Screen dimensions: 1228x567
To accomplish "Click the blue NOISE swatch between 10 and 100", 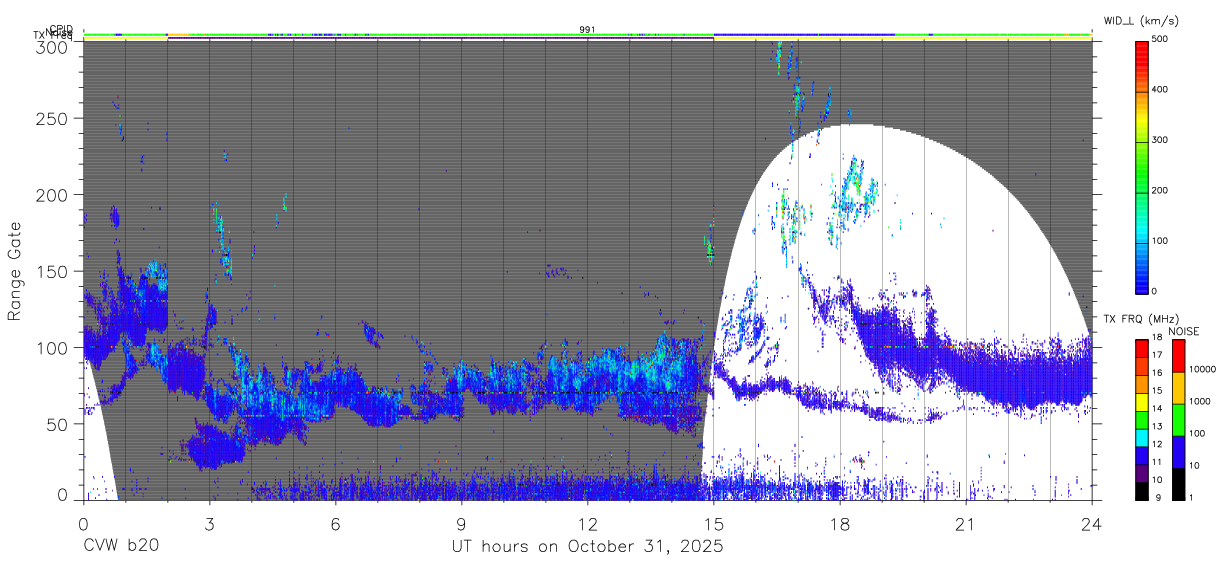I will click(1177, 452).
